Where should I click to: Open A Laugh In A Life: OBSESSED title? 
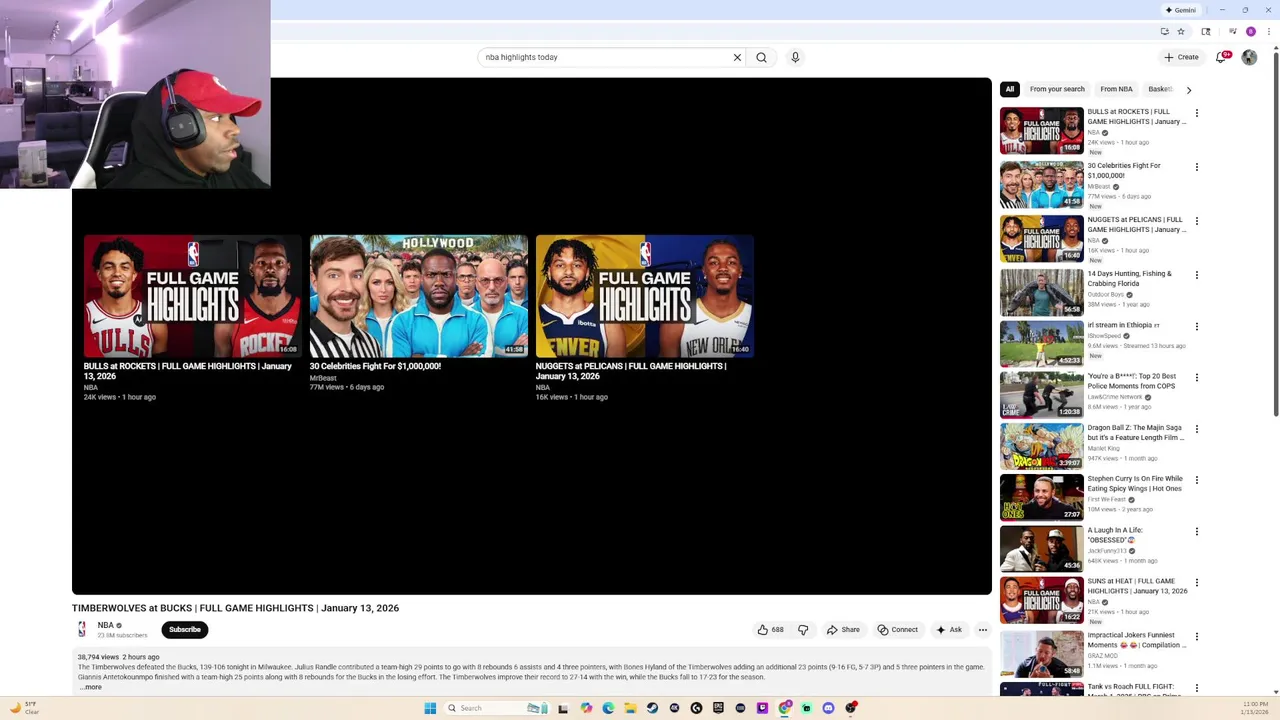click(1115, 535)
